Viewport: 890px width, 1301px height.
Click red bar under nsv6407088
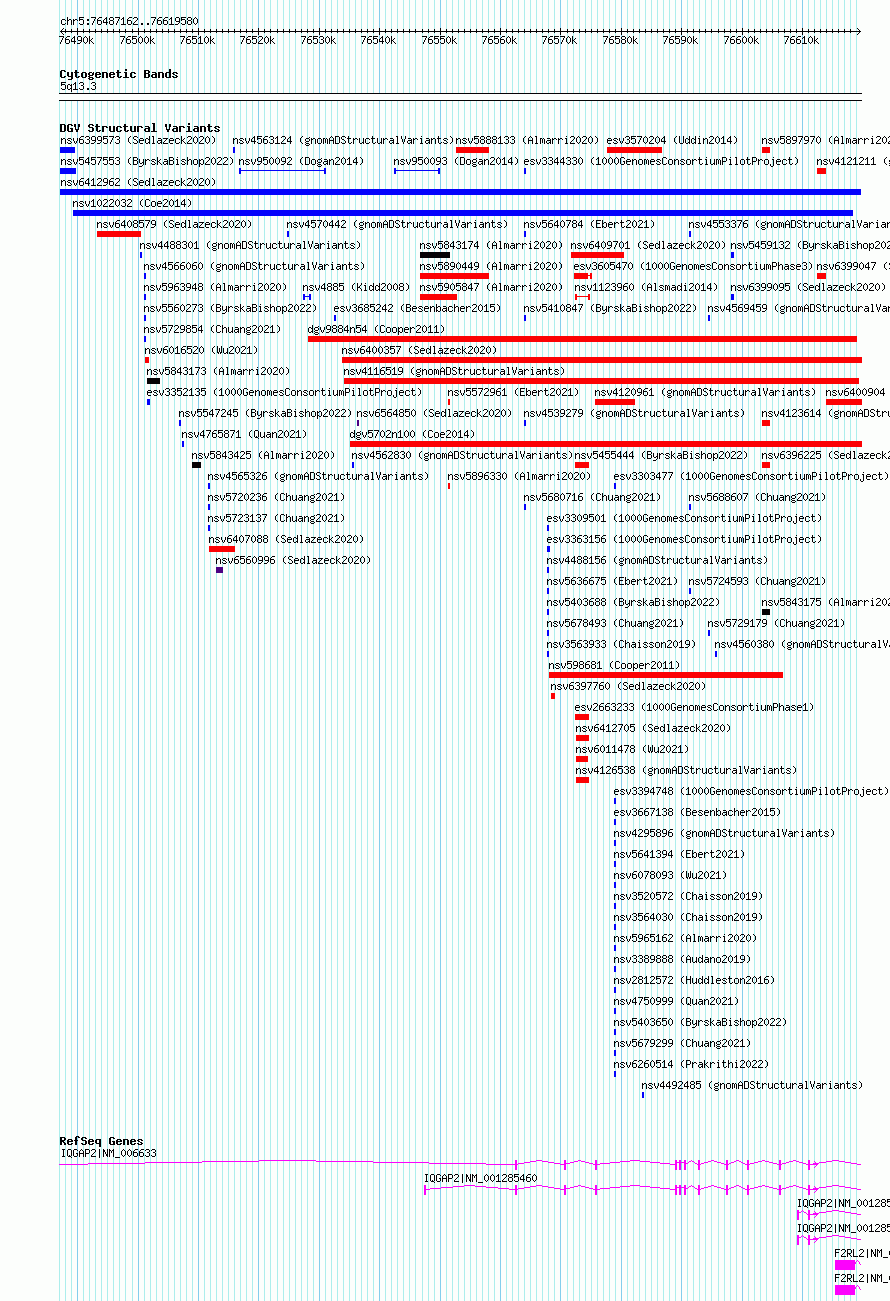point(222,549)
